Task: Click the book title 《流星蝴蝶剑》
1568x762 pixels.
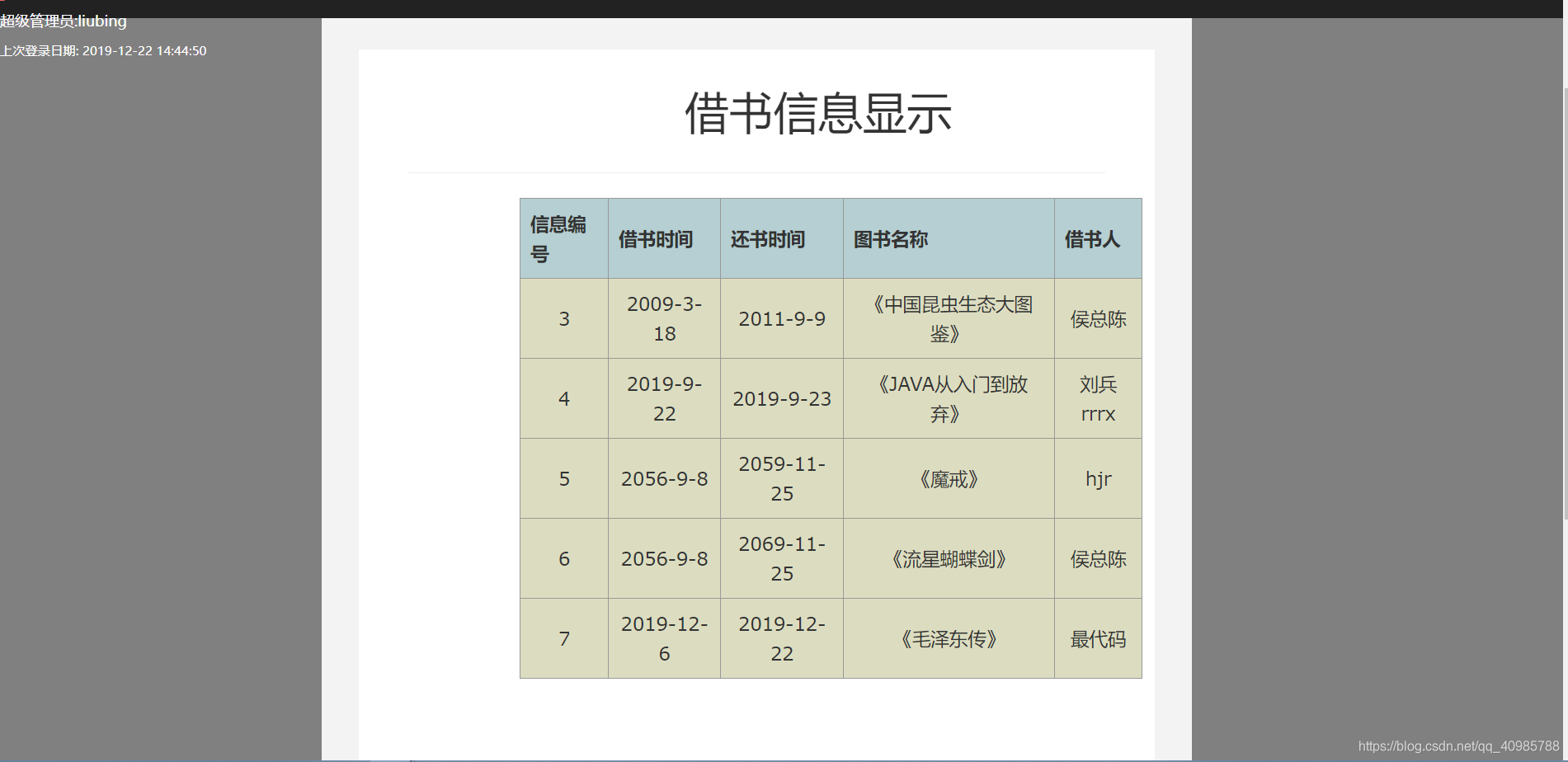Action: click(949, 558)
